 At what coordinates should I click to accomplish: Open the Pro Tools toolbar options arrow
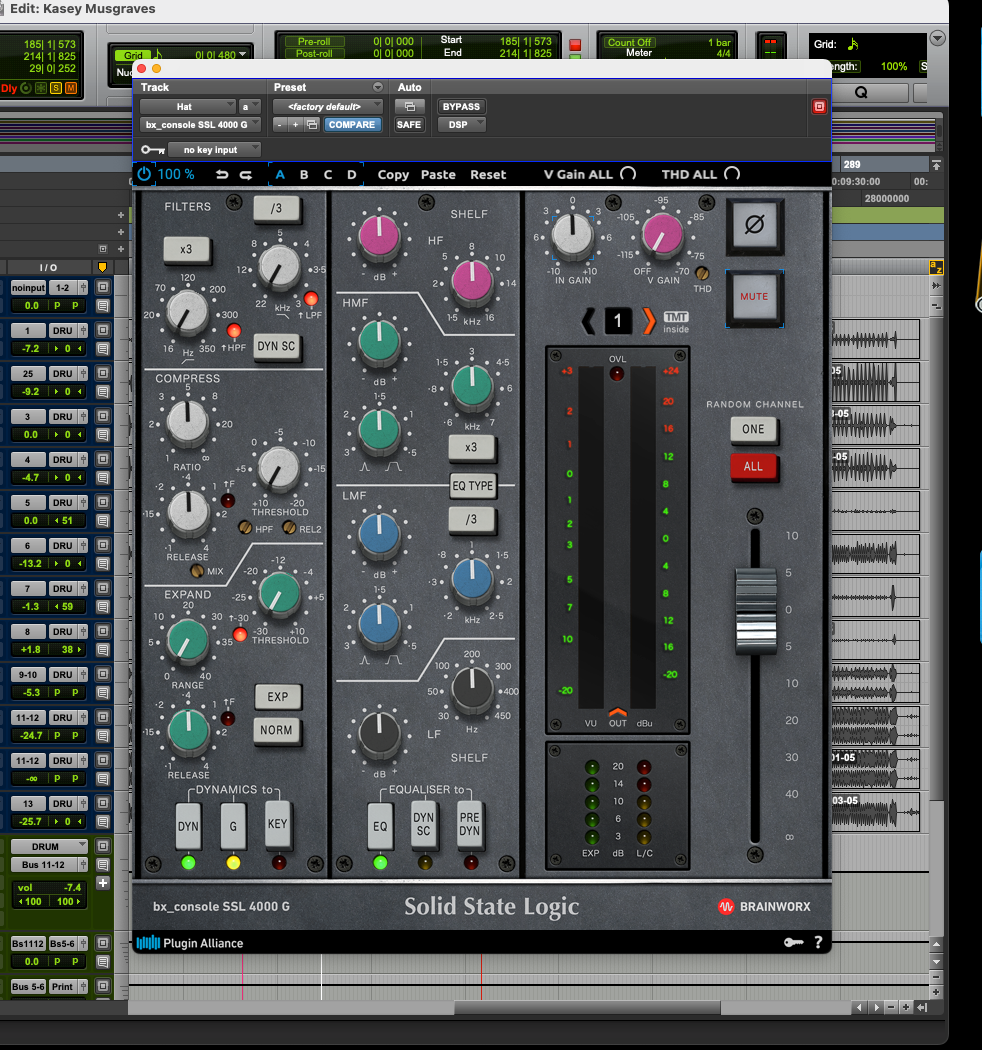tap(938, 38)
